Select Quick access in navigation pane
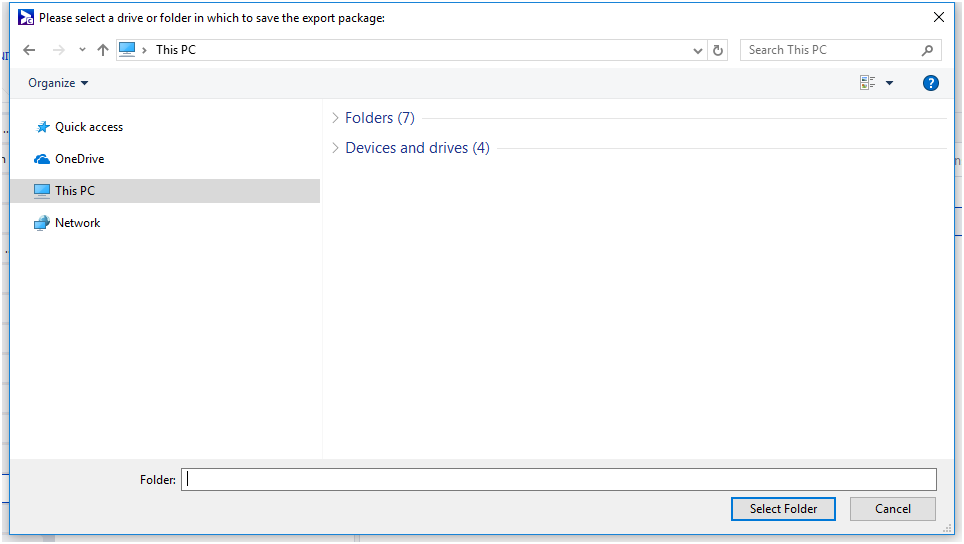 pyautogui.click(x=88, y=127)
